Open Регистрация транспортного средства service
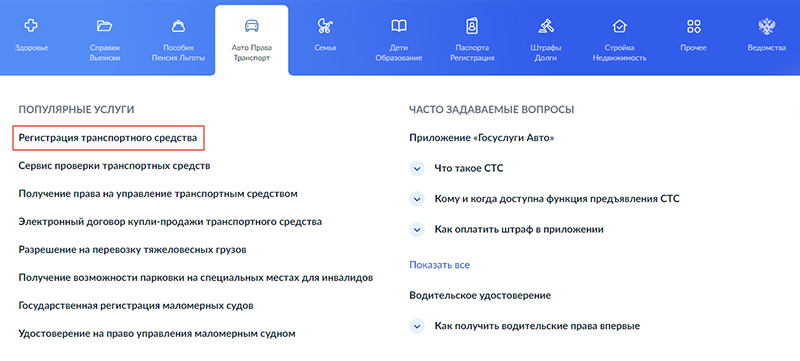 [108, 138]
